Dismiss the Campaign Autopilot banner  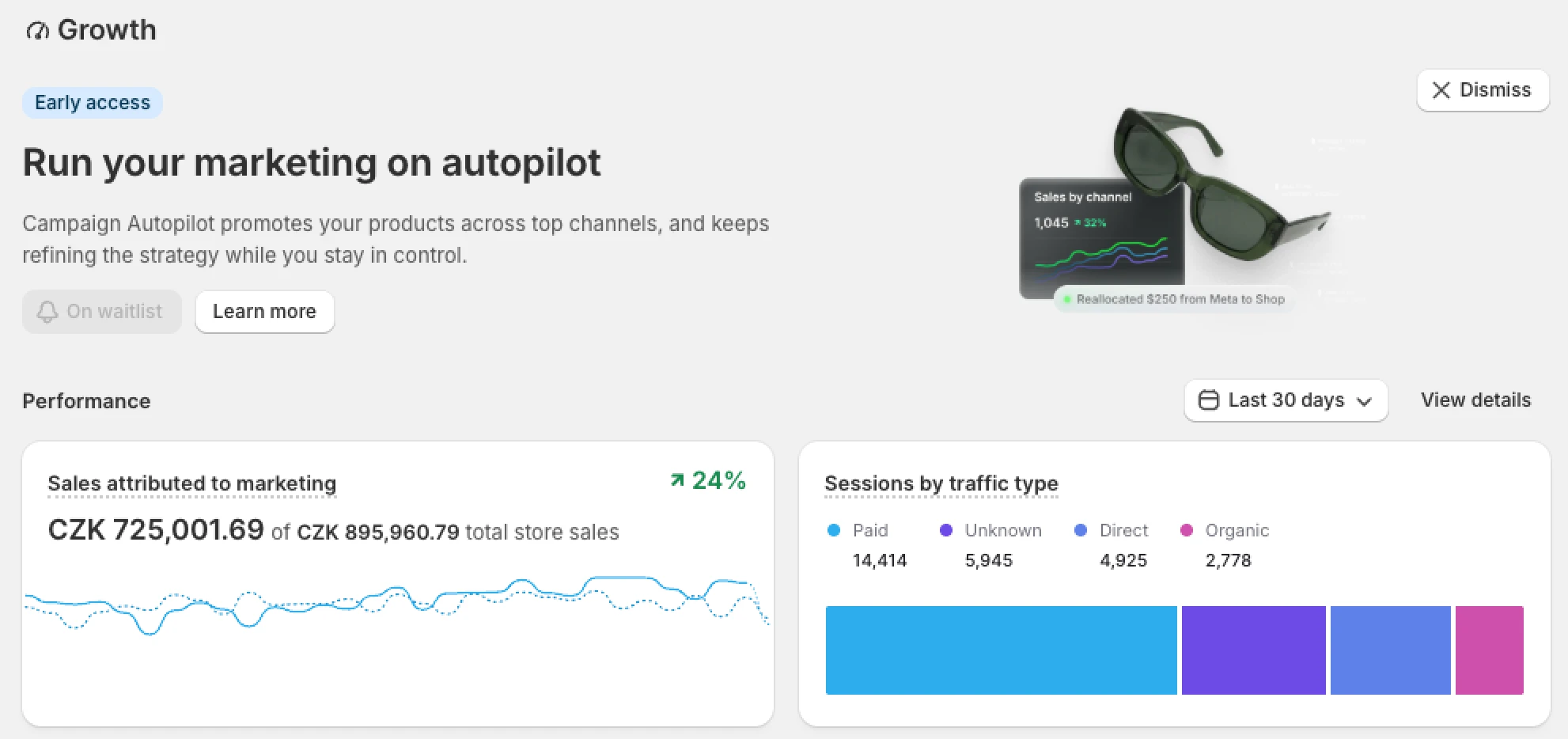click(1483, 90)
